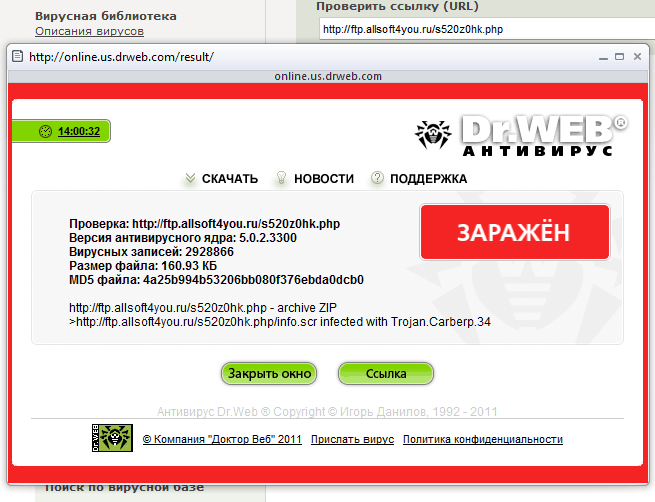Click the question mark support icon
This screenshot has height=502, width=655.
(x=377, y=178)
